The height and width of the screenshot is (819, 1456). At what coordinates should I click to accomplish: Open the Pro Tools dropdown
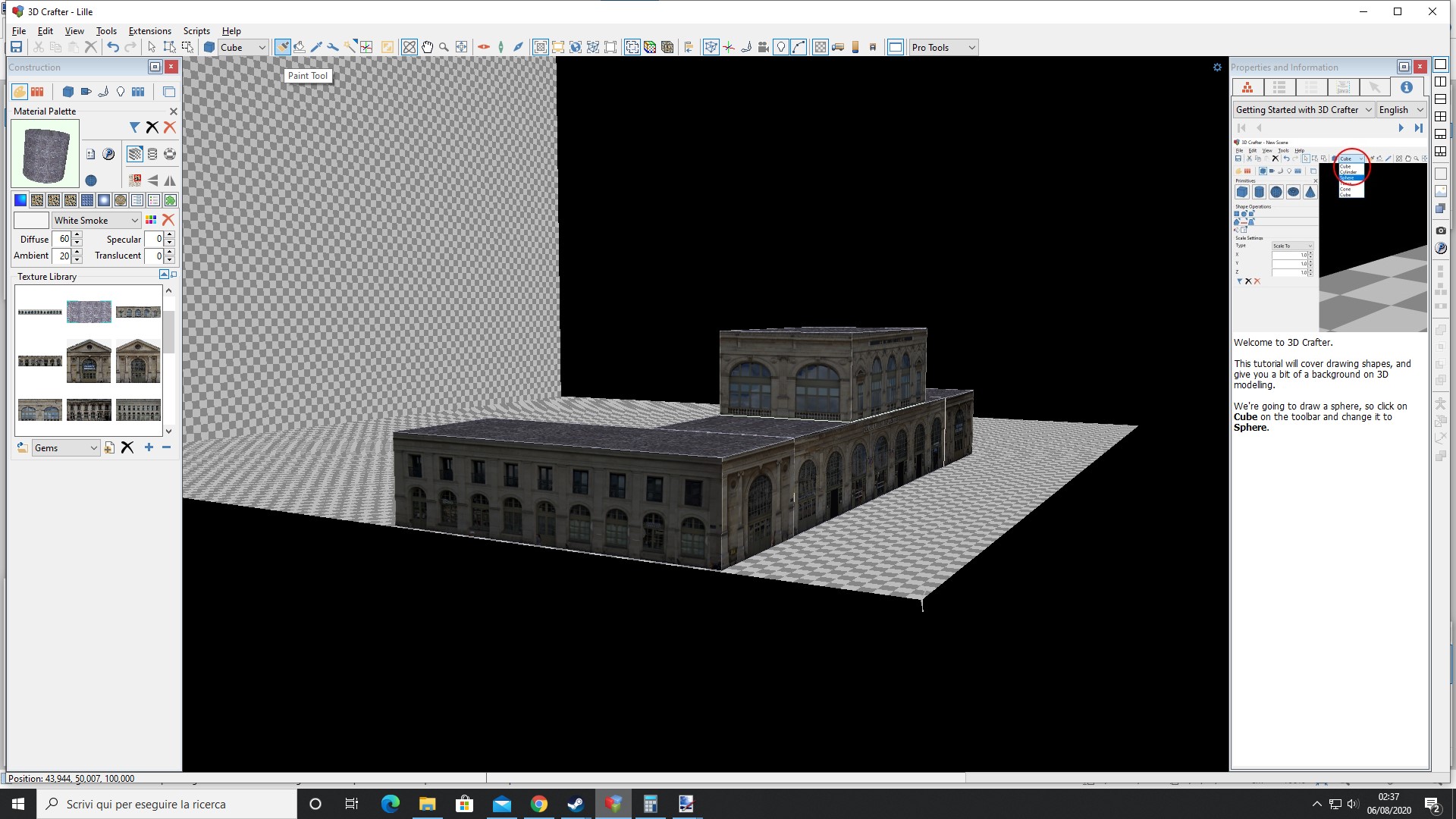tap(943, 47)
